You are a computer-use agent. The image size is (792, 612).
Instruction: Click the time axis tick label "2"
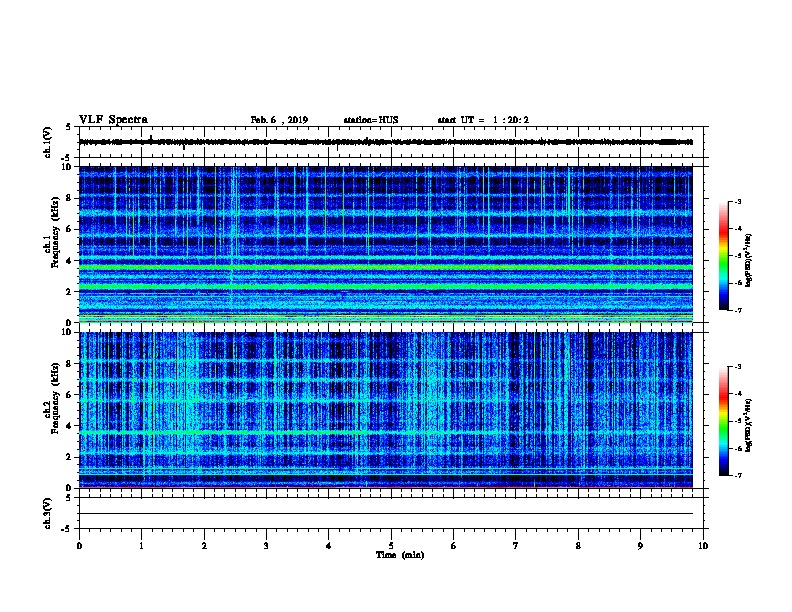[204, 546]
